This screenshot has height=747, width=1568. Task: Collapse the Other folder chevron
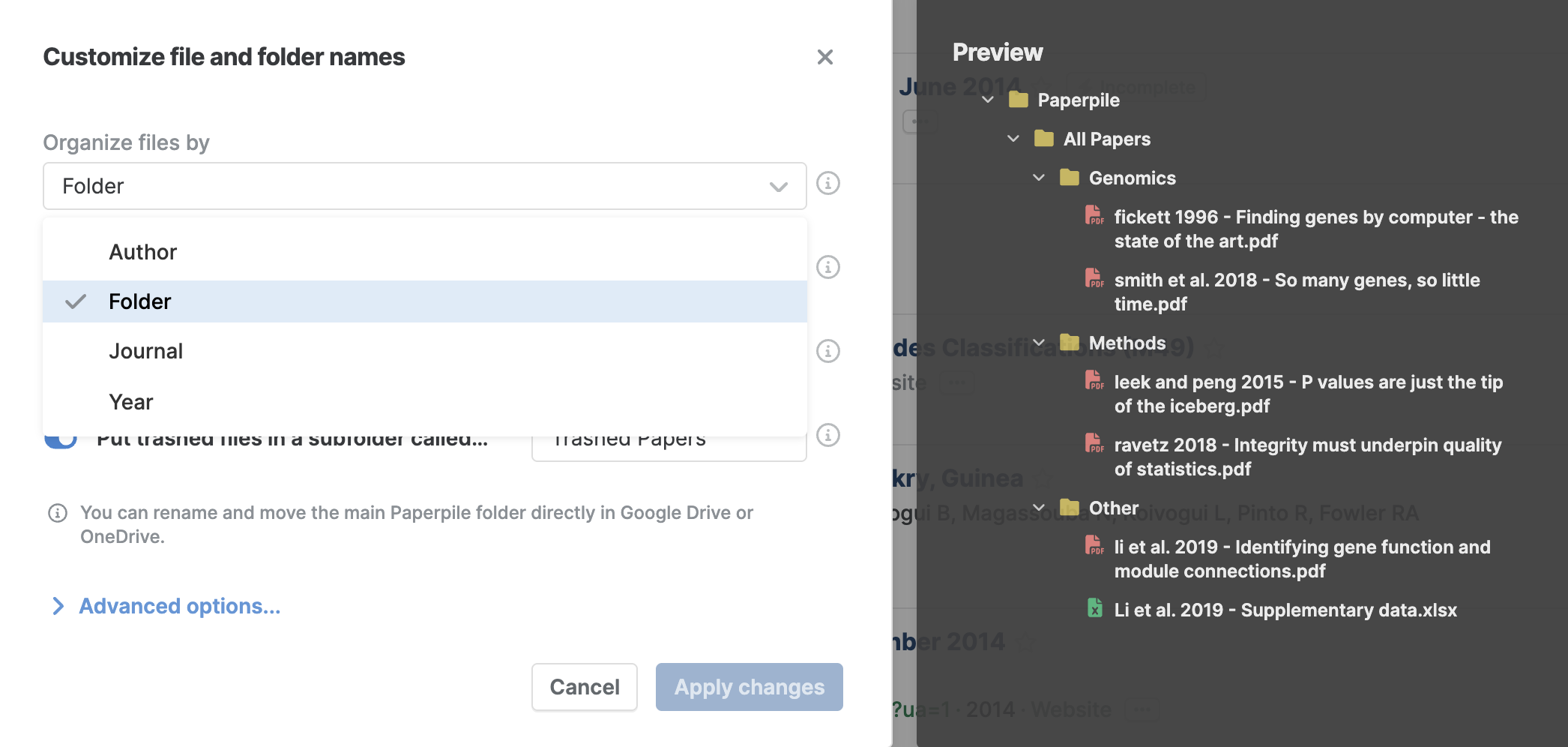click(x=1039, y=508)
